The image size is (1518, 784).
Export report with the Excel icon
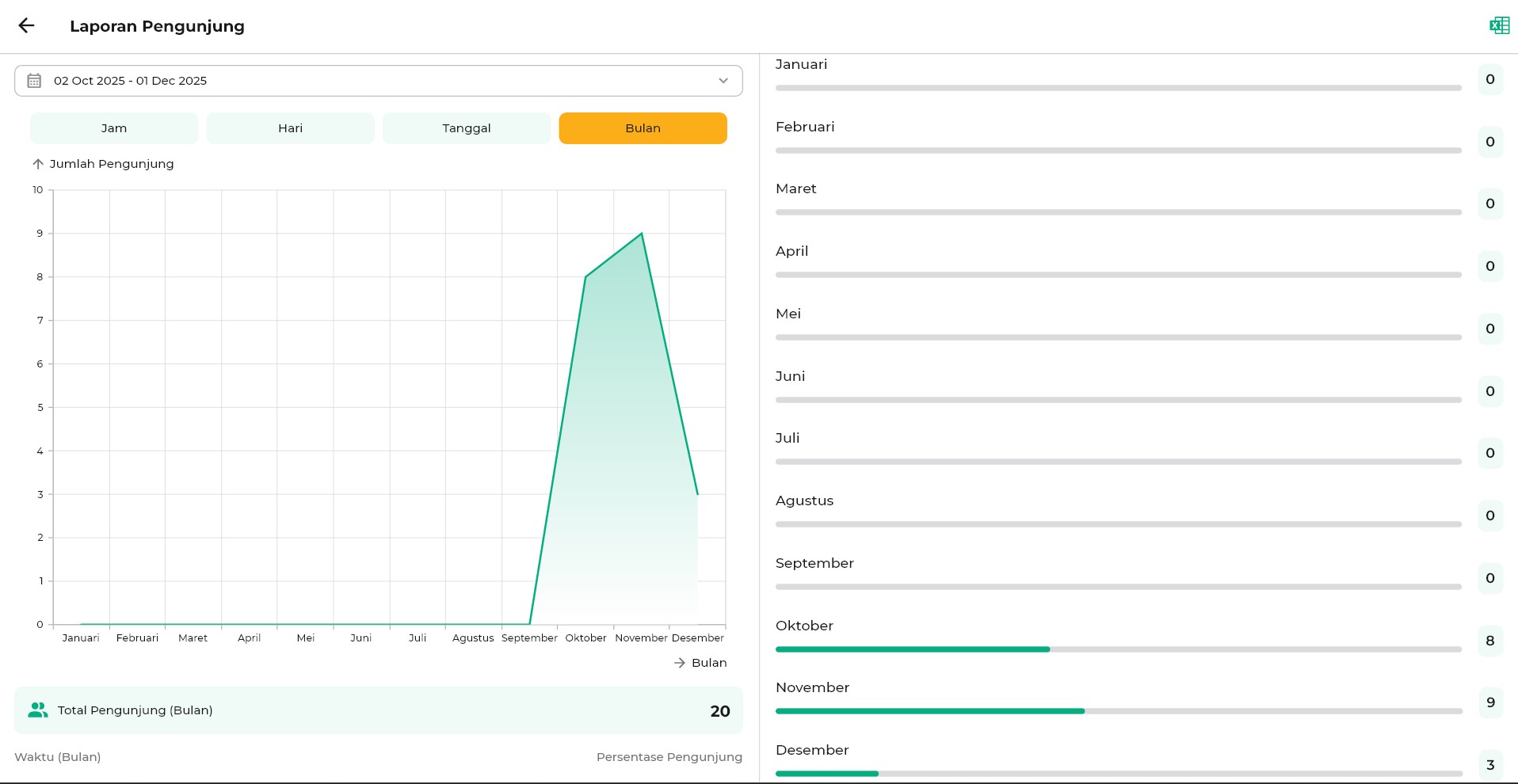pyautogui.click(x=1499, y=25)
